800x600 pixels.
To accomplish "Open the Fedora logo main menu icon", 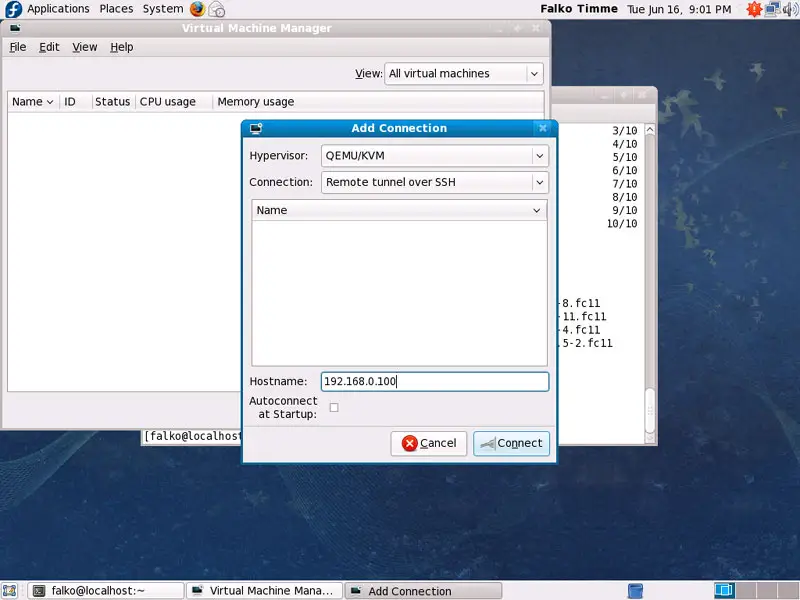I will tap(13, 9).
